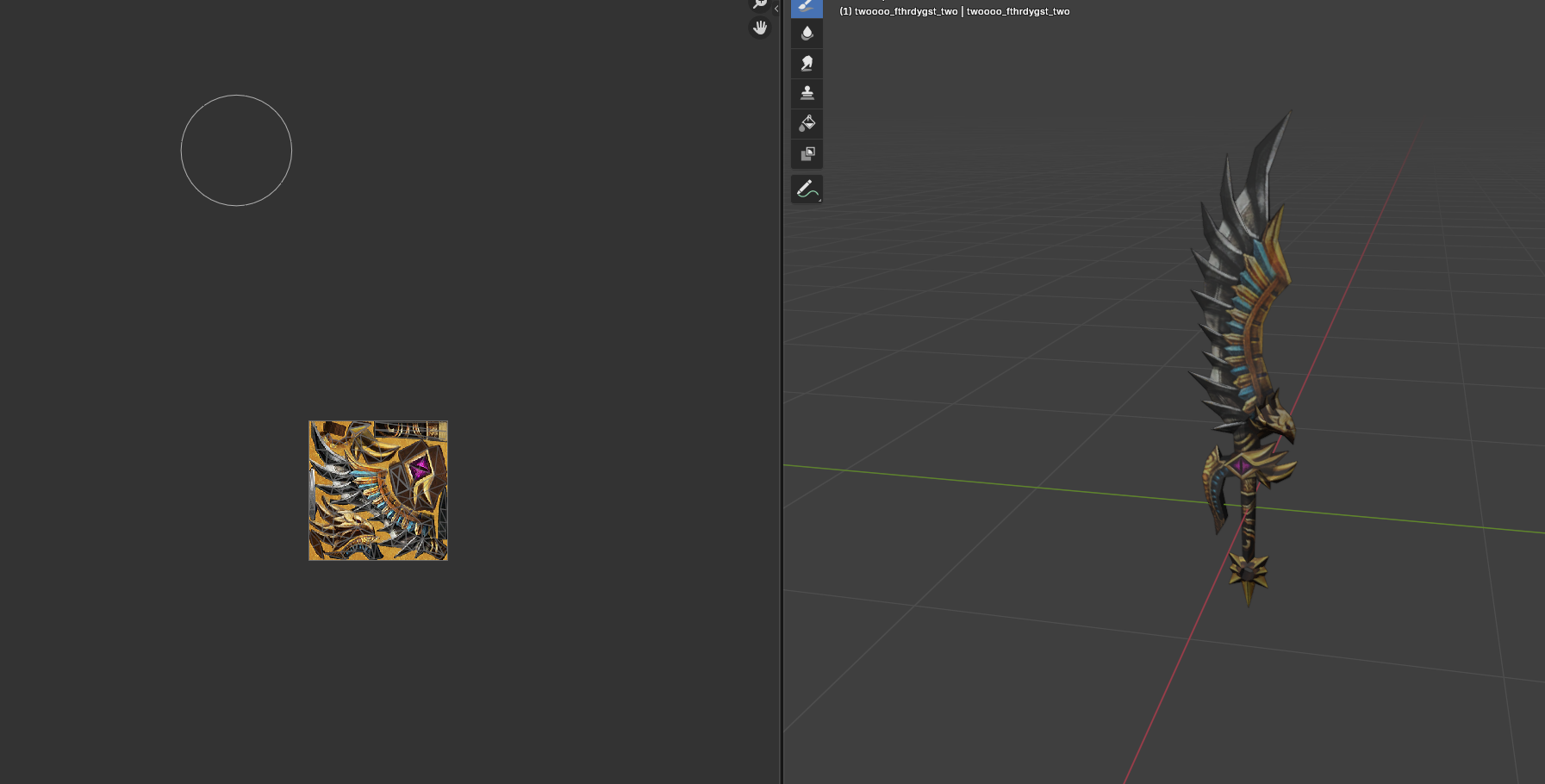The image size is (1545, 784).
Task: Select the Annotate pencil tool
Action: [x=807, y=189]
